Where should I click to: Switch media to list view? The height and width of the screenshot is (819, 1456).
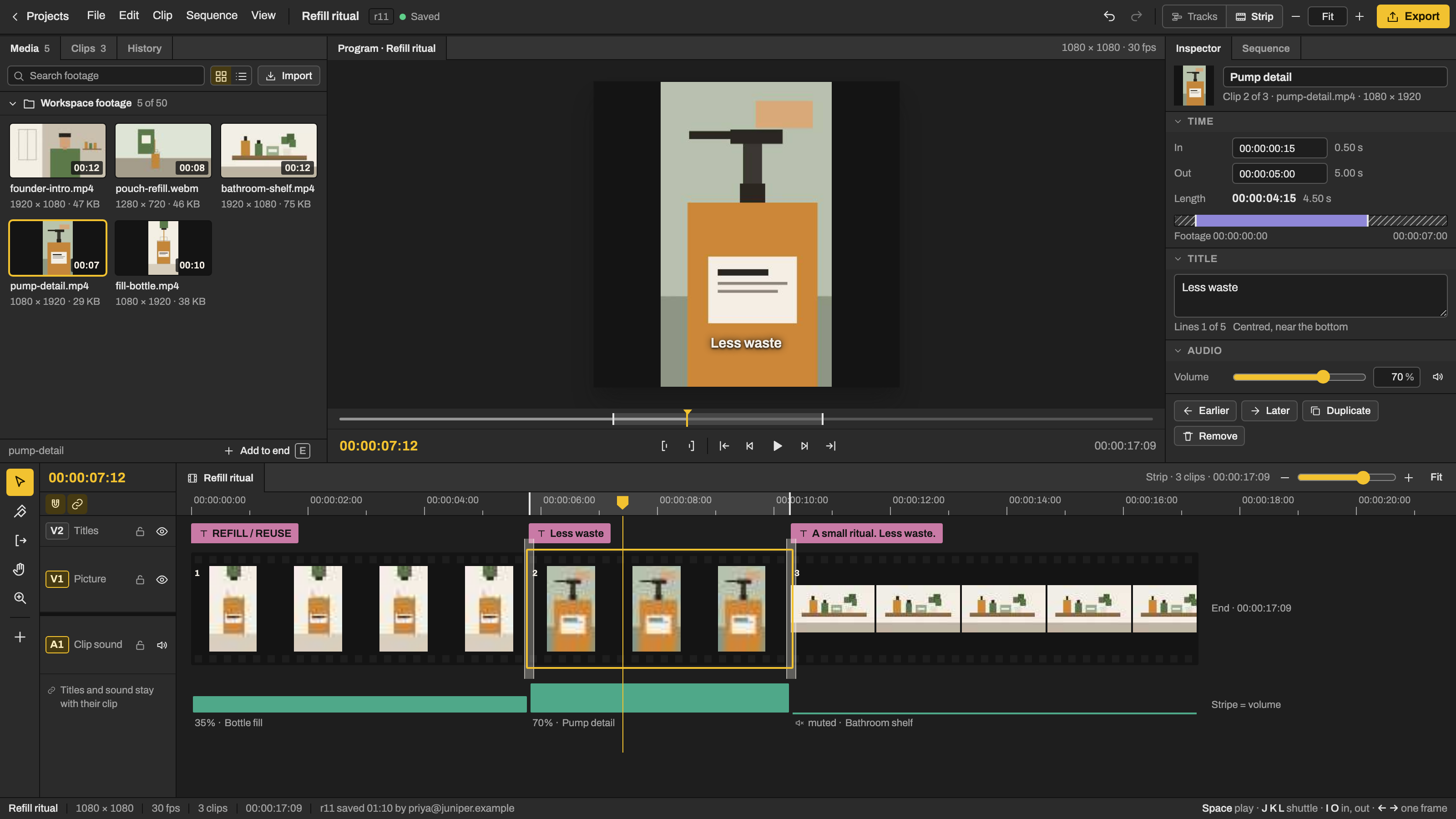[241, 76]
